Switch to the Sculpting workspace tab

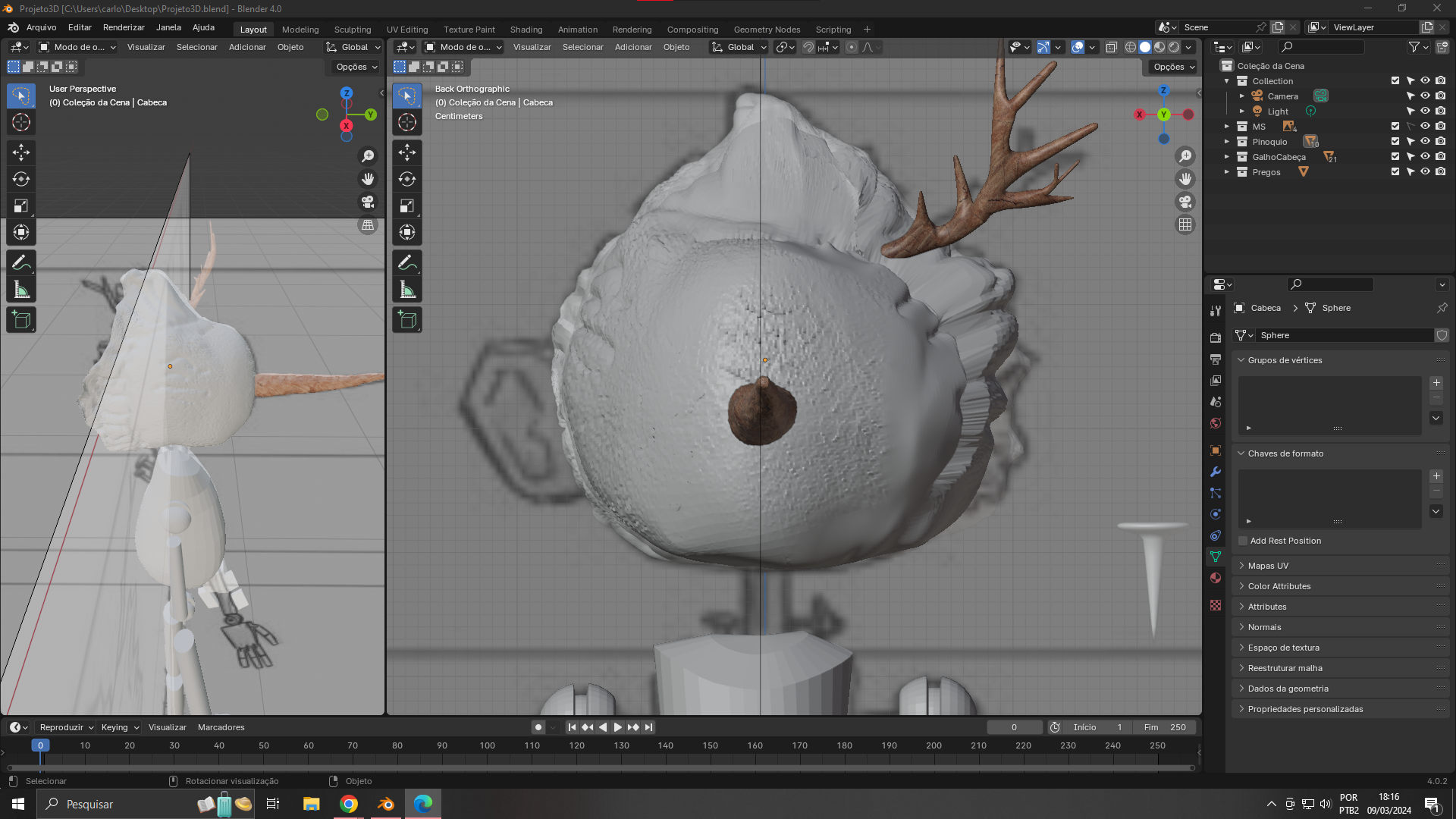(x=353, y=30)
